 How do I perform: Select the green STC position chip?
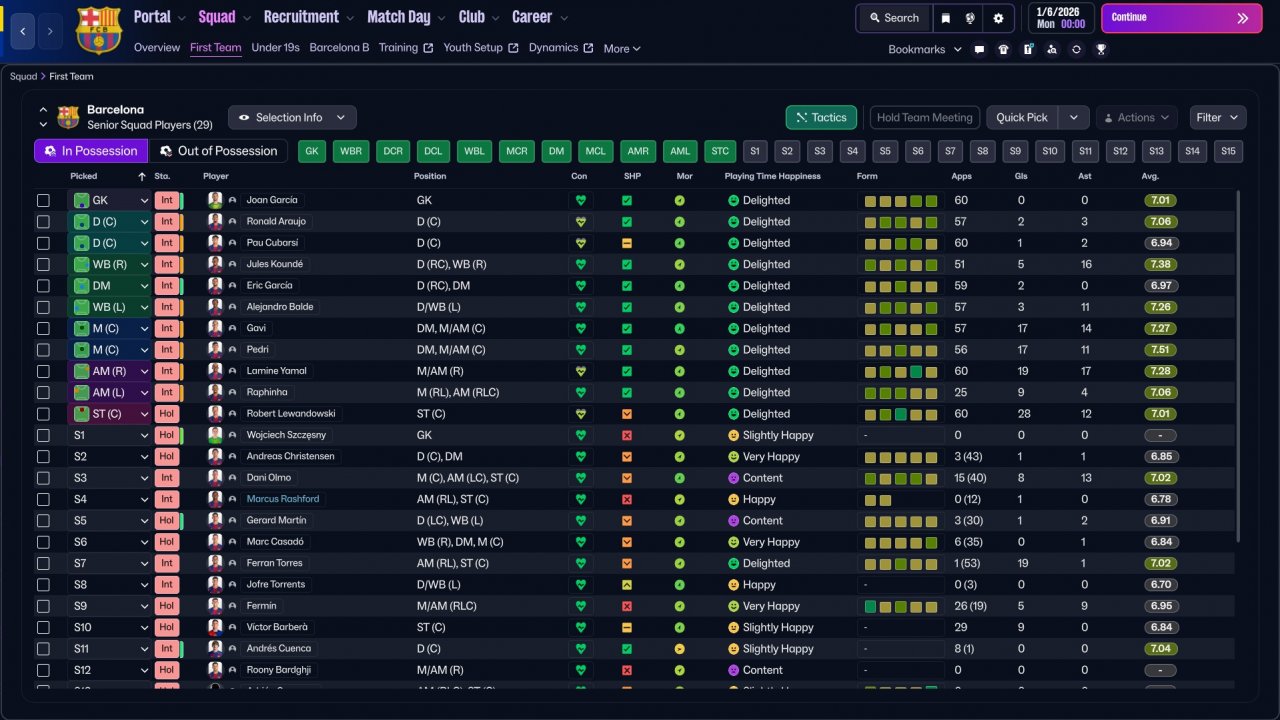click(720, 151)
